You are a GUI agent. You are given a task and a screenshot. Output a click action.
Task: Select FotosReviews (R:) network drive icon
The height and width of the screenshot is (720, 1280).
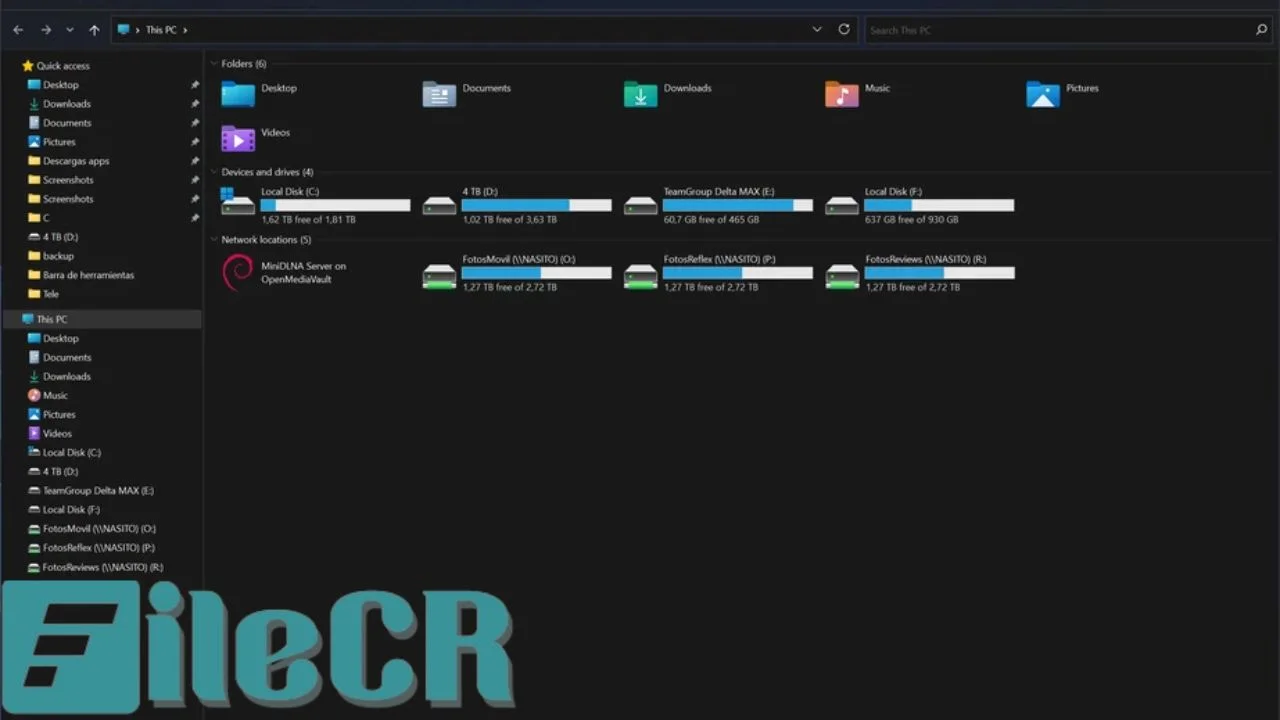(x=842, y=276)
